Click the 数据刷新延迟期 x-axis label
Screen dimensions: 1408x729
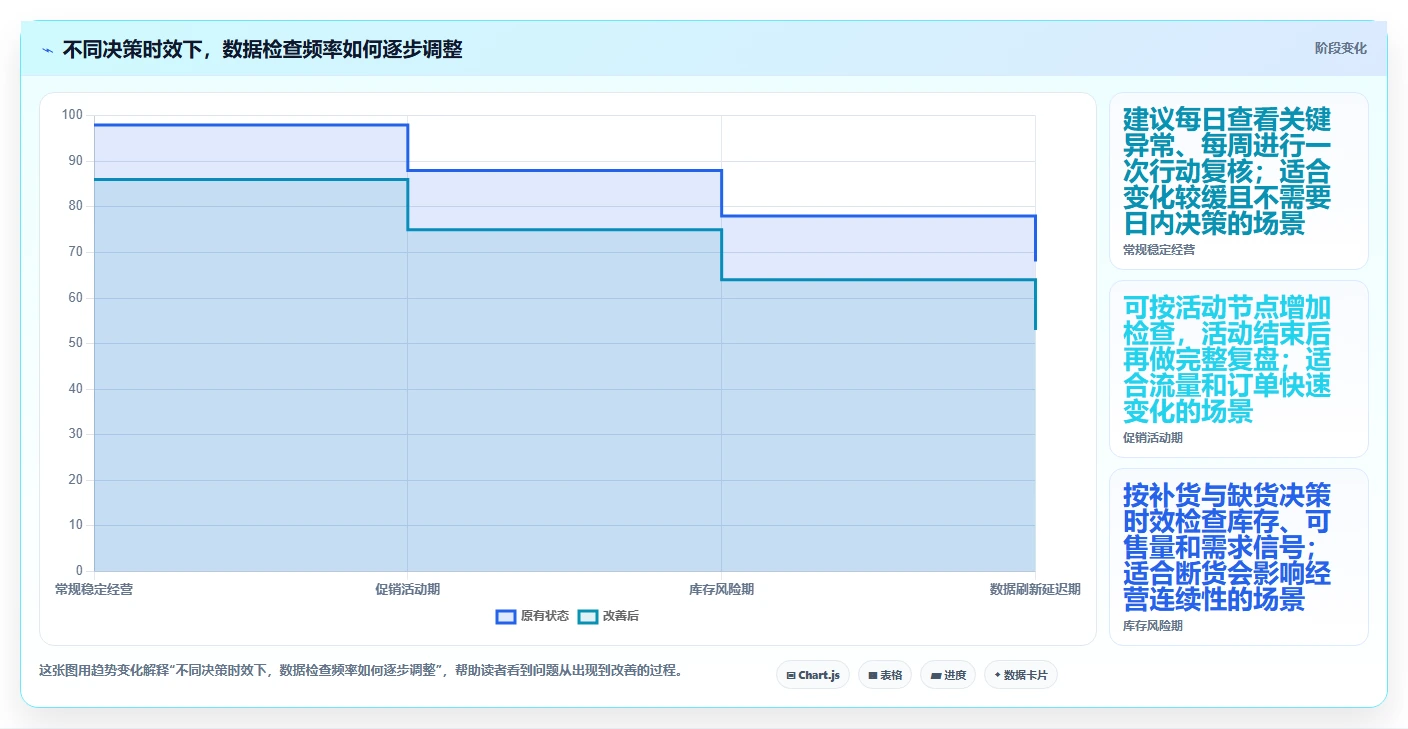tap(1035, 590)
